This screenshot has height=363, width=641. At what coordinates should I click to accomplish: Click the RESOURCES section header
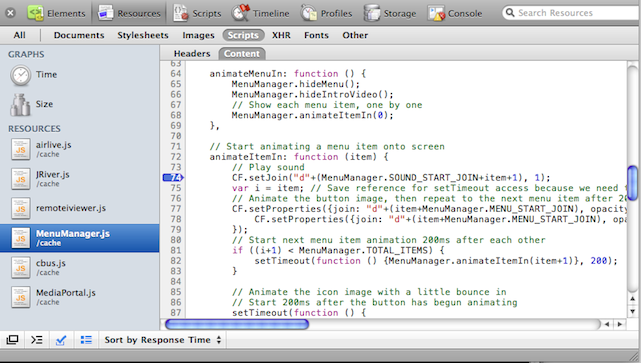click(x=34, y=129)
